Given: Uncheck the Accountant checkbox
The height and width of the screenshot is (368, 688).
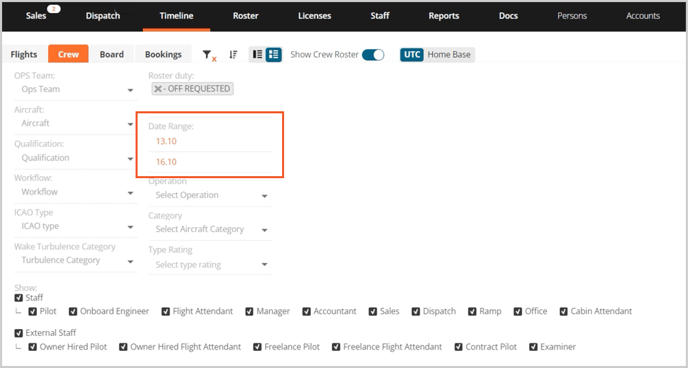Looking at the screenshot, I should (x=306, y=311).
